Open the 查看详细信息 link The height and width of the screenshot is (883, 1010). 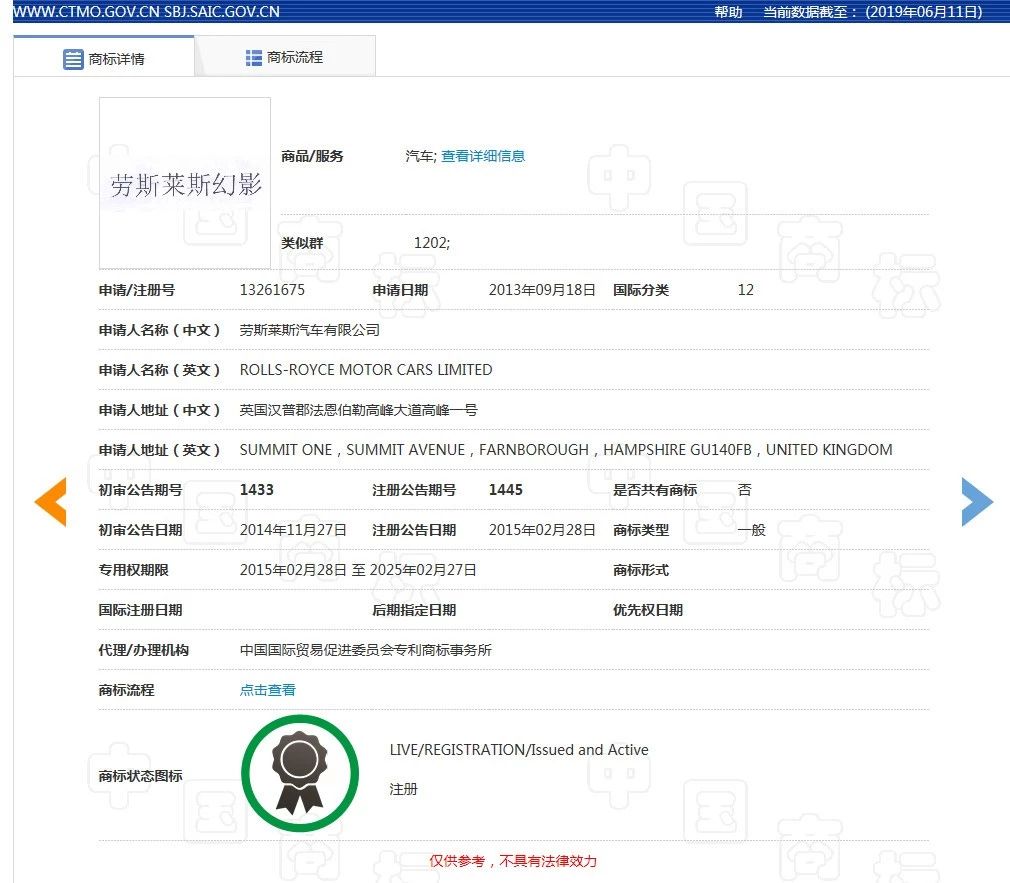(x=483, y=156)
